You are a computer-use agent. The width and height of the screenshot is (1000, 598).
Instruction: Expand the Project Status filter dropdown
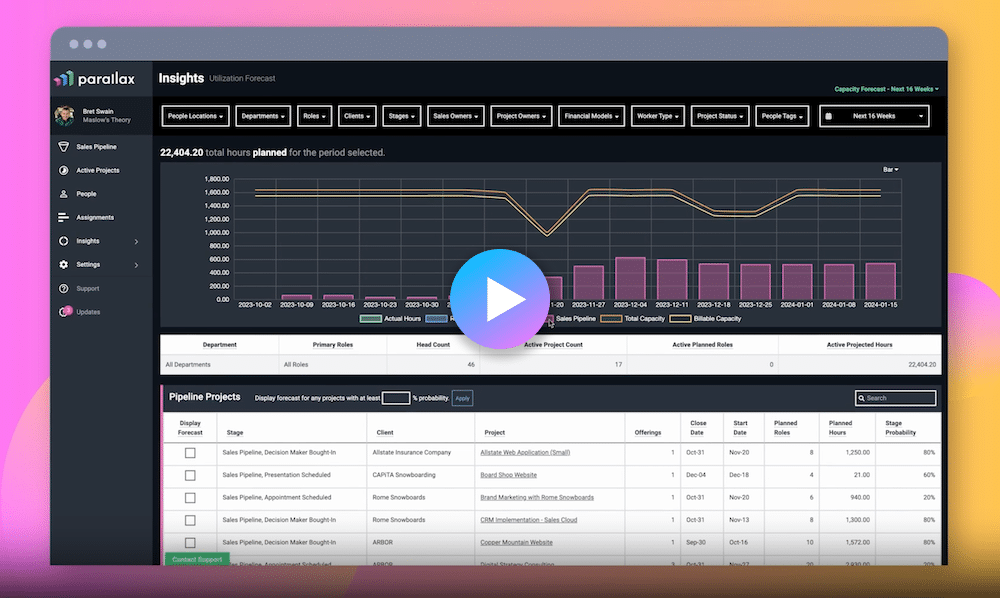click(719, 116)
